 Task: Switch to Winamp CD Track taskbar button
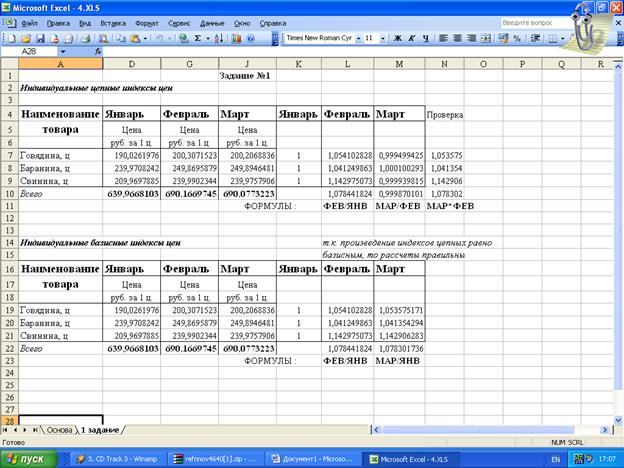(112, 458)
